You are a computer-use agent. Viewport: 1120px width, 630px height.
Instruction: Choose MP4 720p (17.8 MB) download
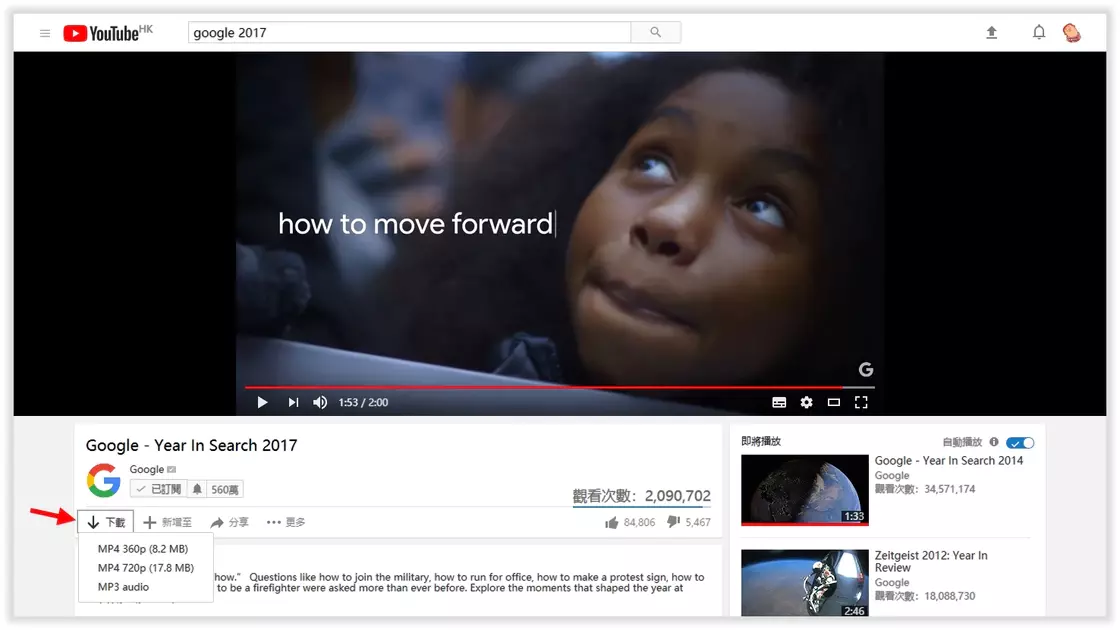[146, 568]
